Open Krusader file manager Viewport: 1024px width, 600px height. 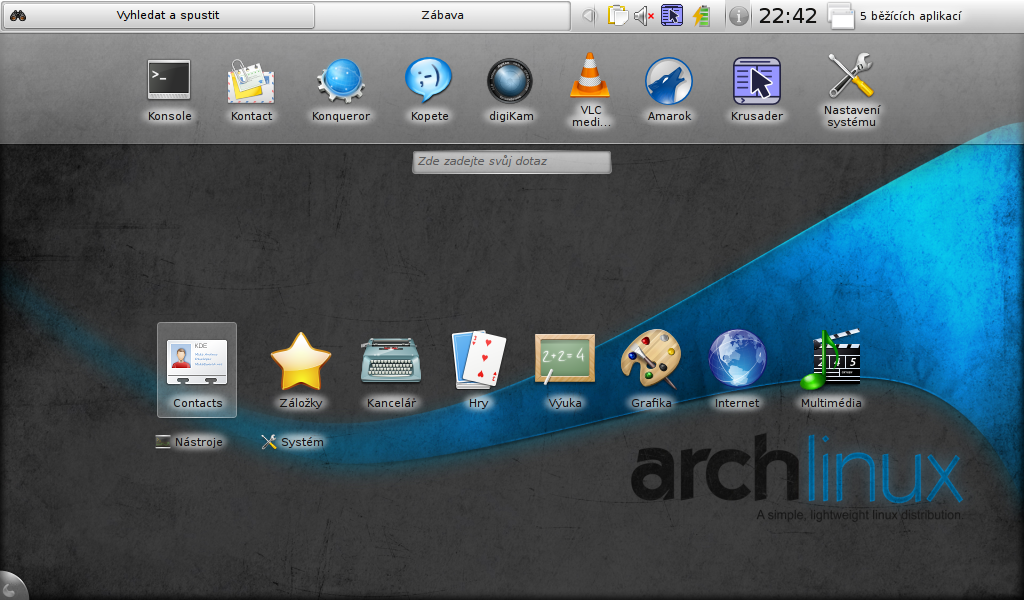(x=756, y=89)
